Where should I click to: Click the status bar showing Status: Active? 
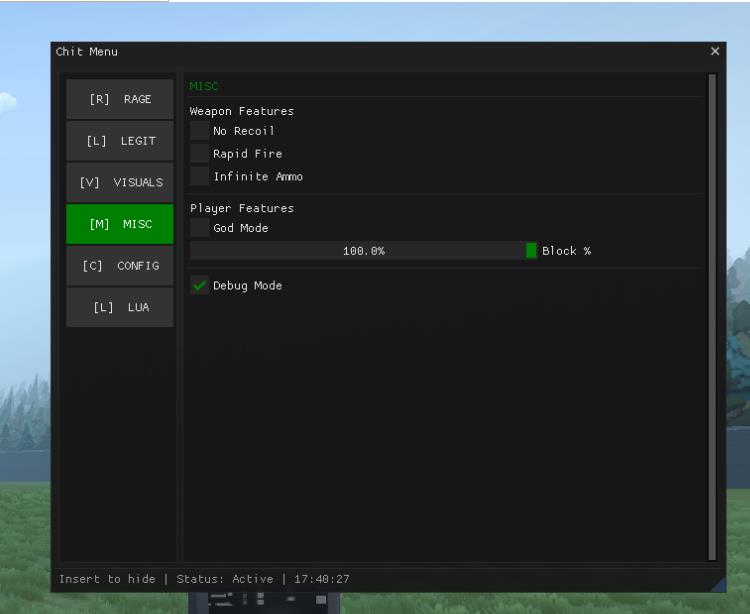[x=204, y=579]
